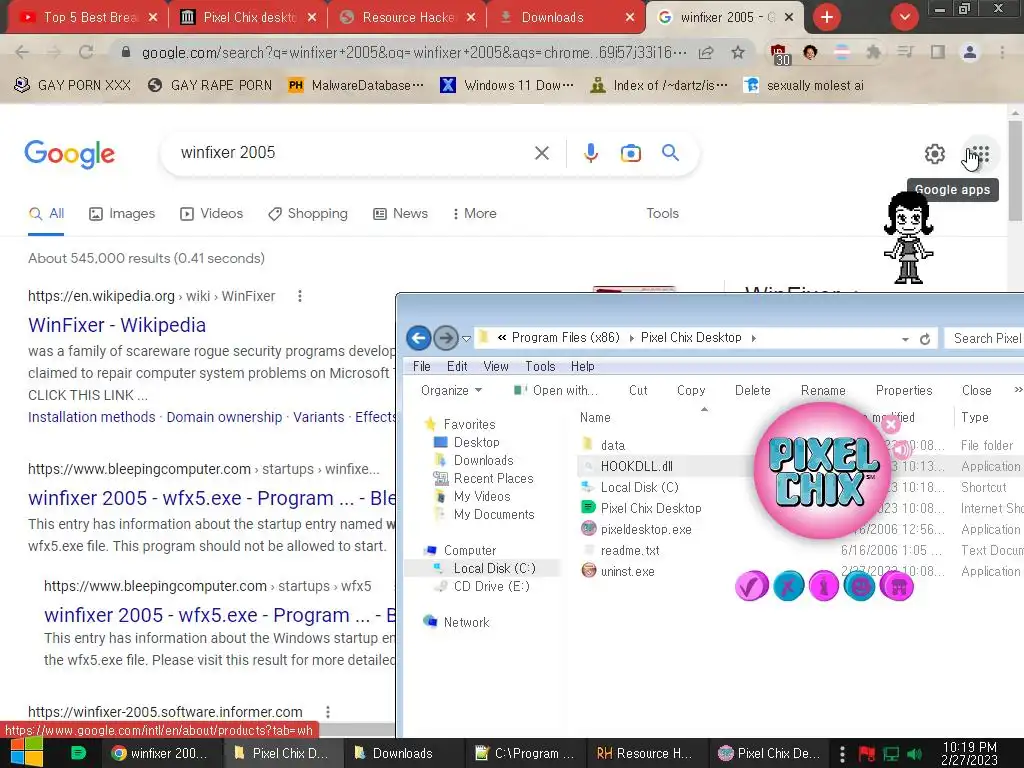This screenshot has width=1024, height=768.
Task: Open the WinFixer - Wikipedia result
Action: coord(117,325)
